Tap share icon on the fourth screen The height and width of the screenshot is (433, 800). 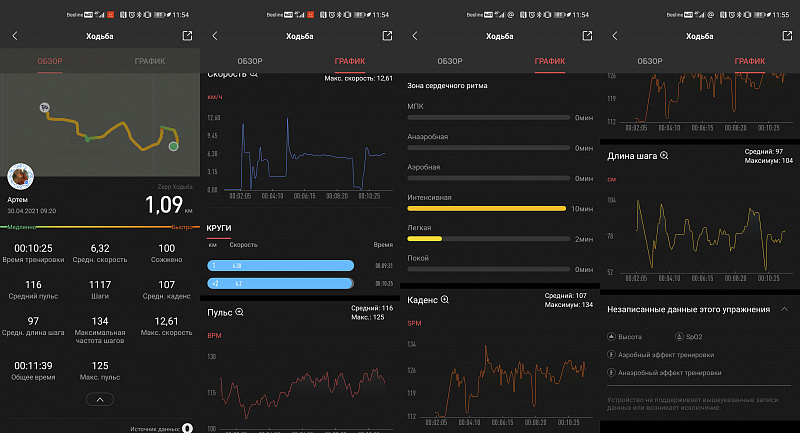point(787,36)
